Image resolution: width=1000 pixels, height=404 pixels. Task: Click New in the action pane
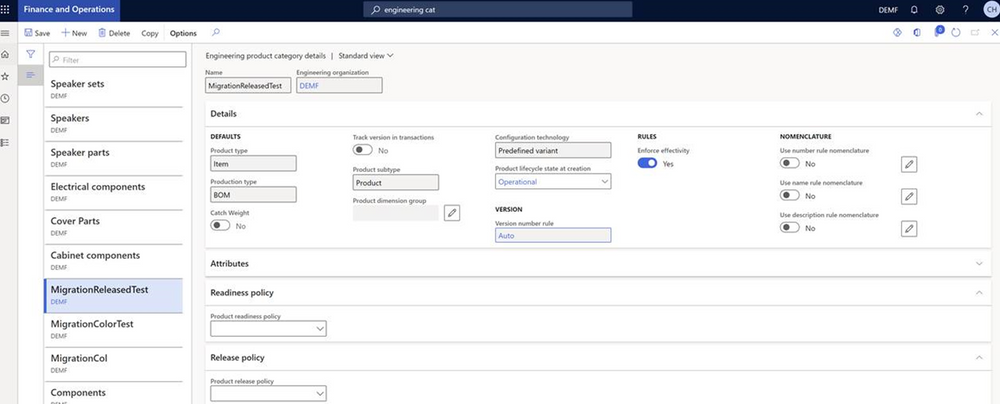pos(74,33)
